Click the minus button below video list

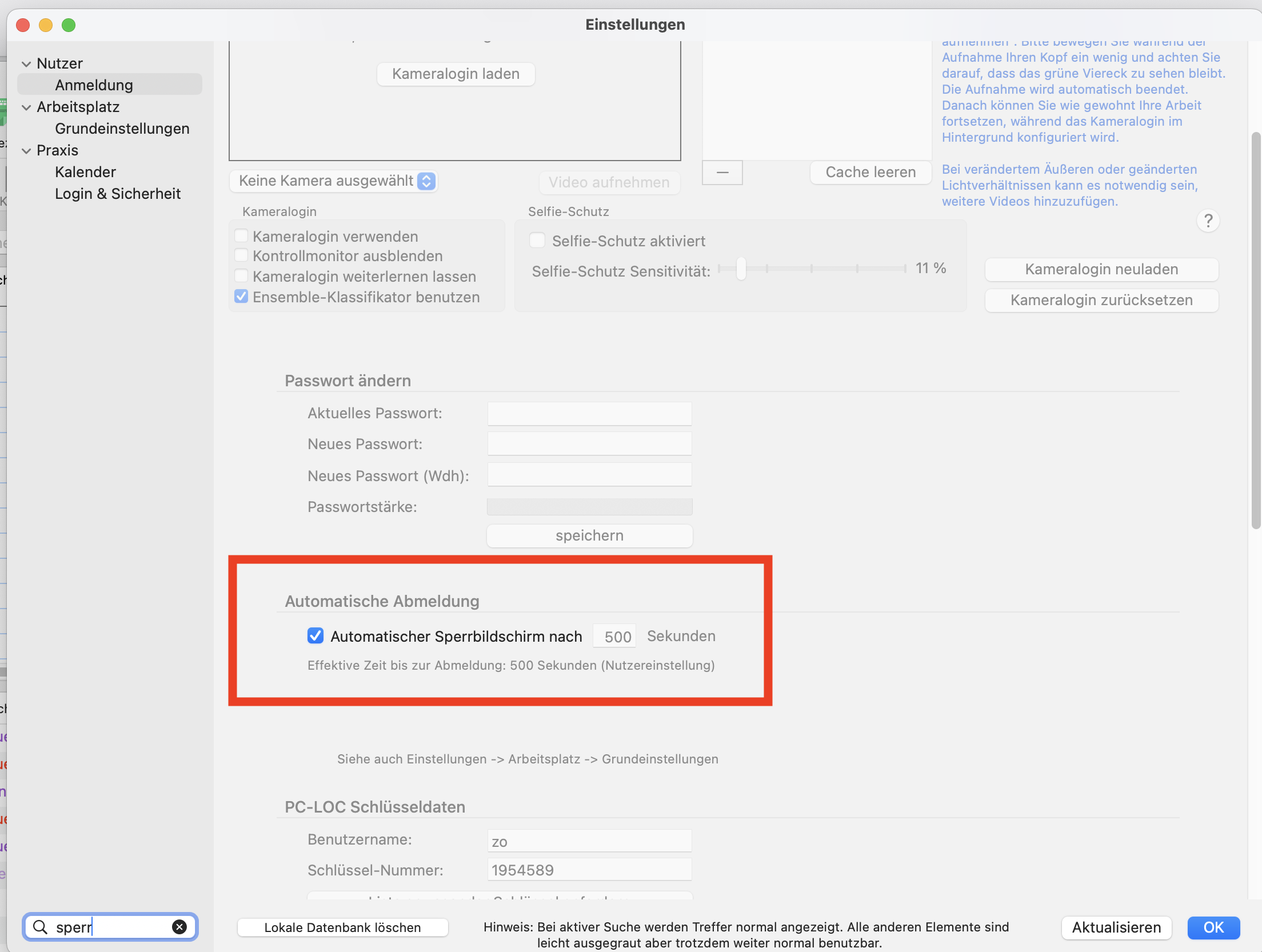[722, 173]
